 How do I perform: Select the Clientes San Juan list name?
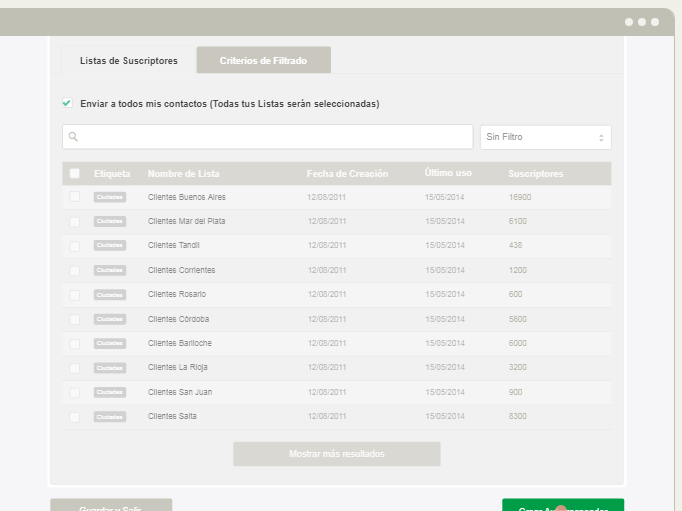pyautogui.click(x=180, y=392)
